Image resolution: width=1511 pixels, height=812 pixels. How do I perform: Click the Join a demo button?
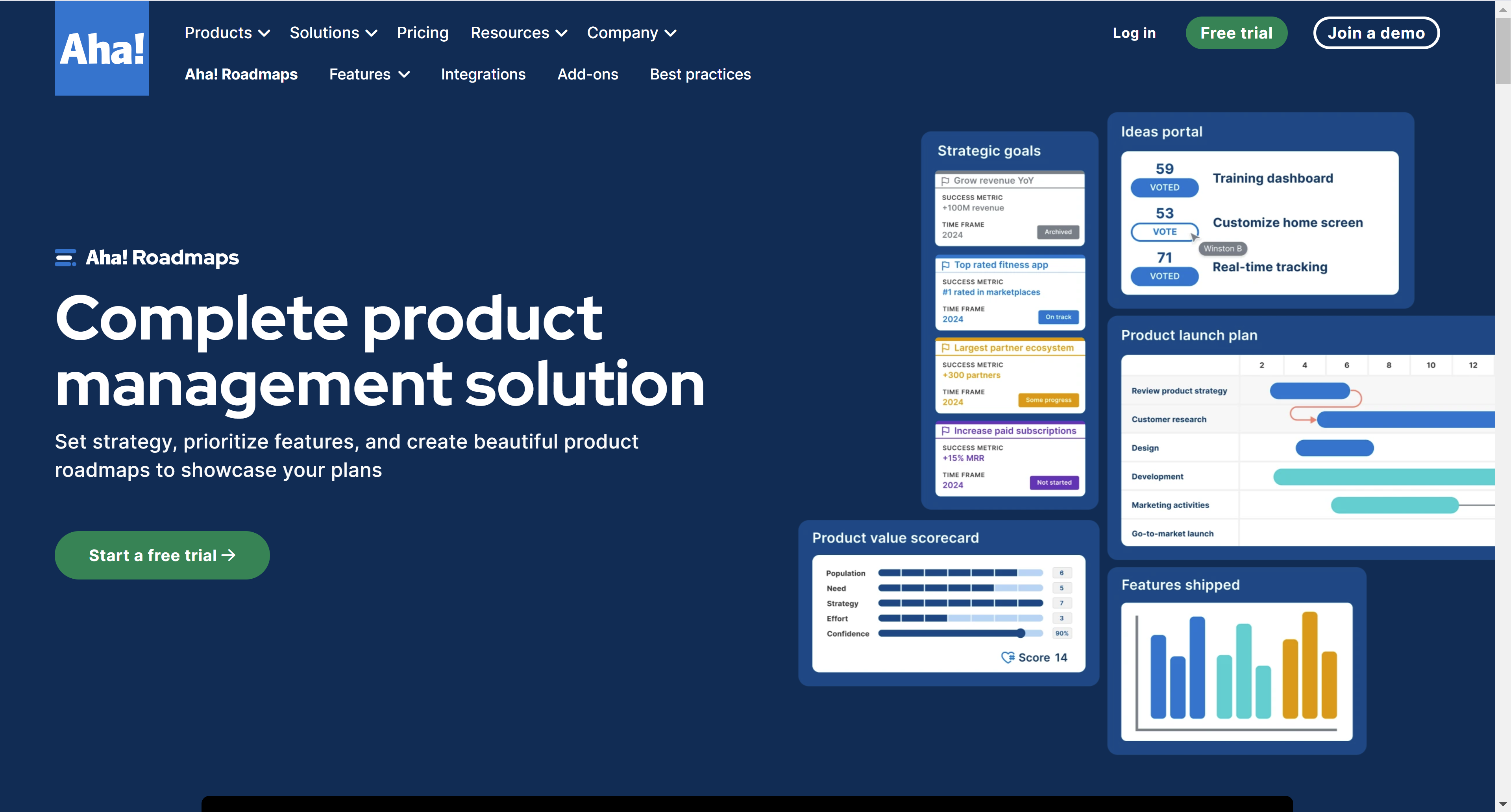coord(1376,33)
